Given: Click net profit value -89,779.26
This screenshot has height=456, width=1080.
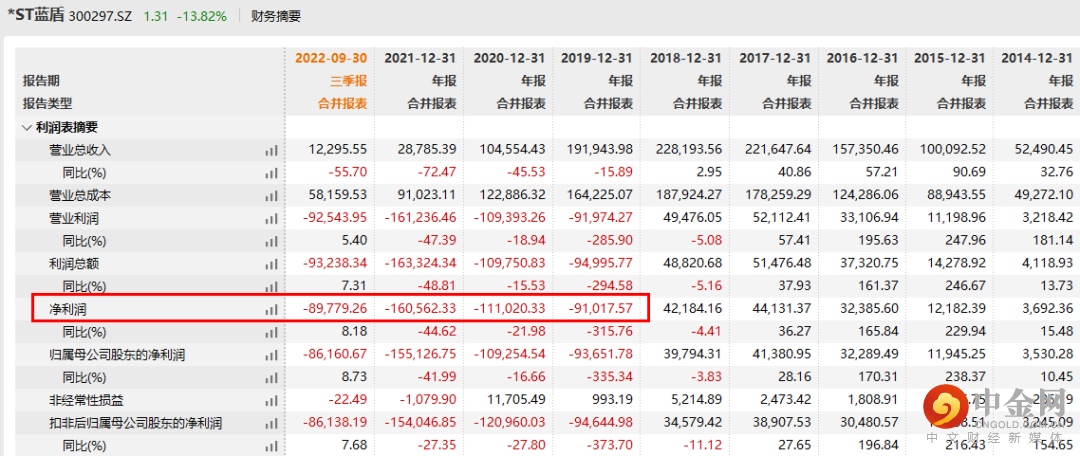Looking at the screenshot, I should 335,309.
